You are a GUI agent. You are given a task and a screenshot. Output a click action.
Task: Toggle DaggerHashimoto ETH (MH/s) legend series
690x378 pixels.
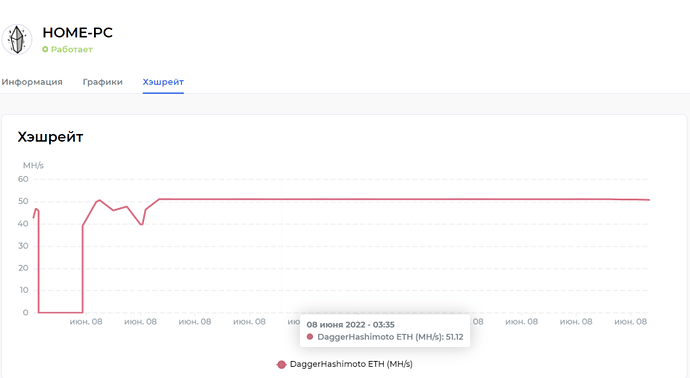345,364
